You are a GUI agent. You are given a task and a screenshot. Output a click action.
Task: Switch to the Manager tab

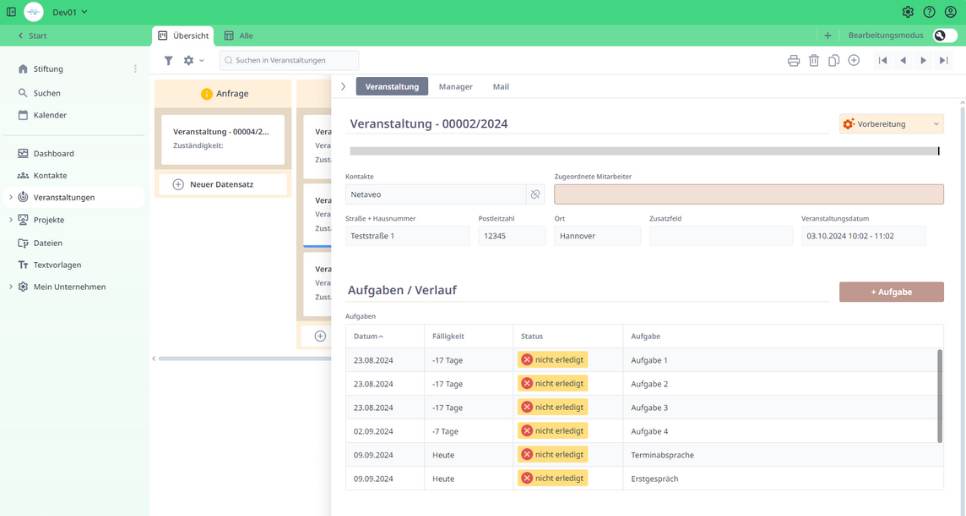point(455,87)
